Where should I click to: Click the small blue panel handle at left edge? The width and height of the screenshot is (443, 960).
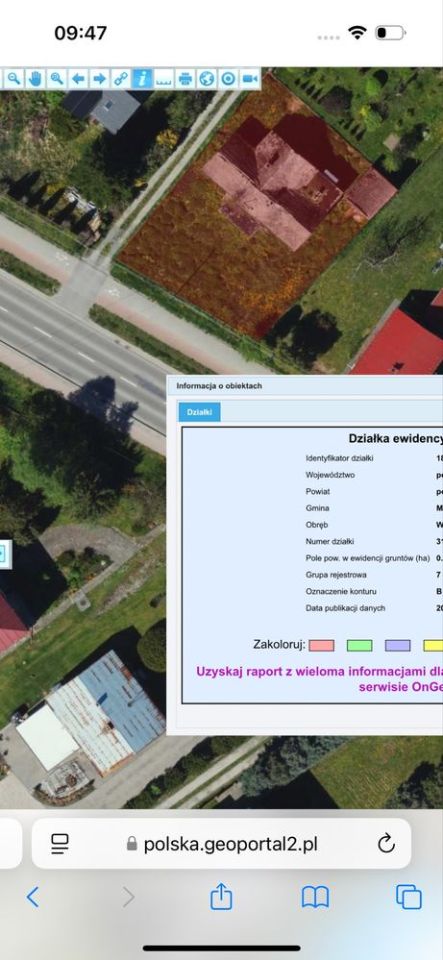[4, 554]
